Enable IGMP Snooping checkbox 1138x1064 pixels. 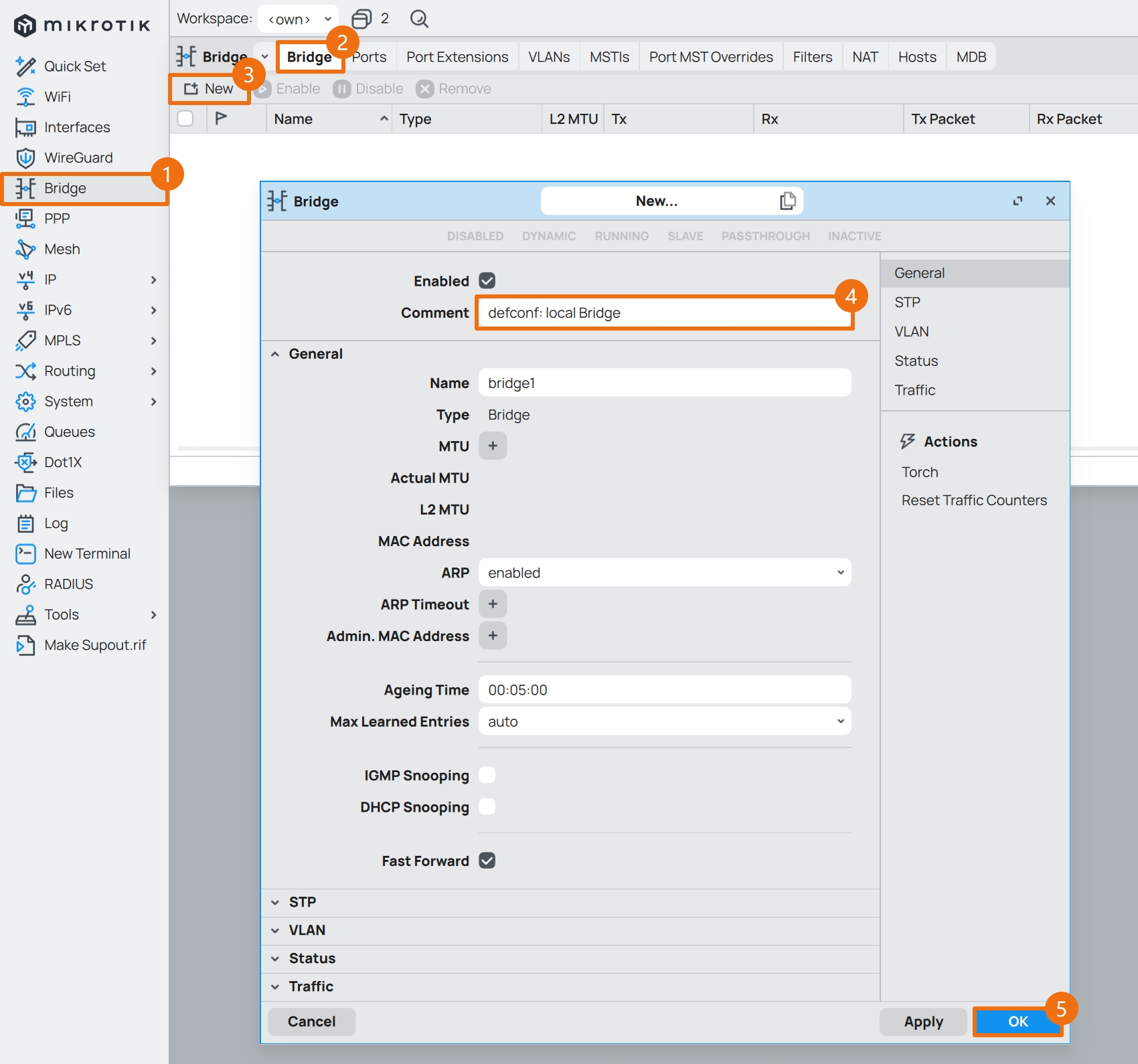487,775
